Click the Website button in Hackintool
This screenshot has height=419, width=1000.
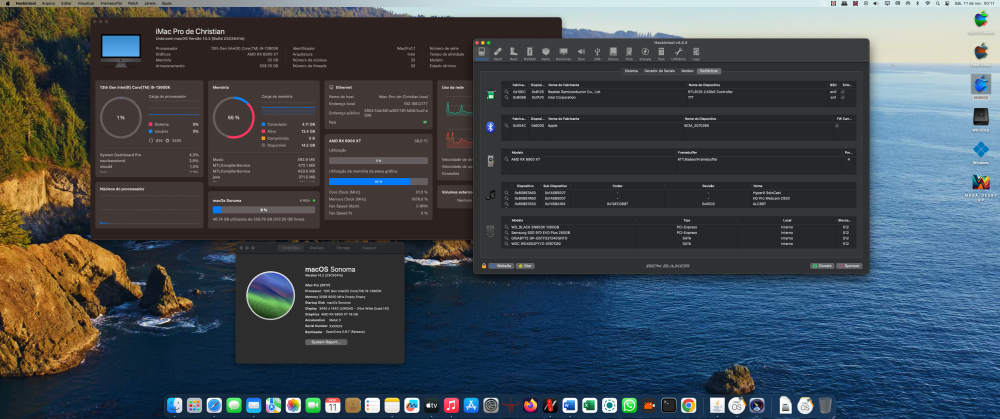pyautogui.click(x=501, y=265)
